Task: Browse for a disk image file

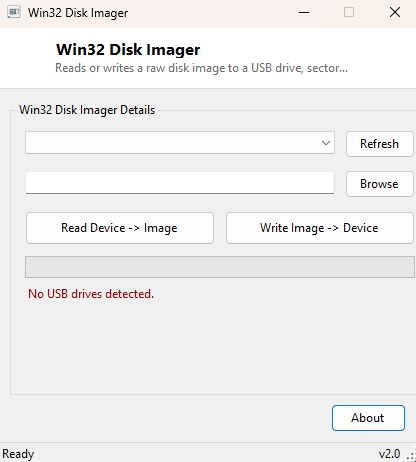Action: (380, 184)
